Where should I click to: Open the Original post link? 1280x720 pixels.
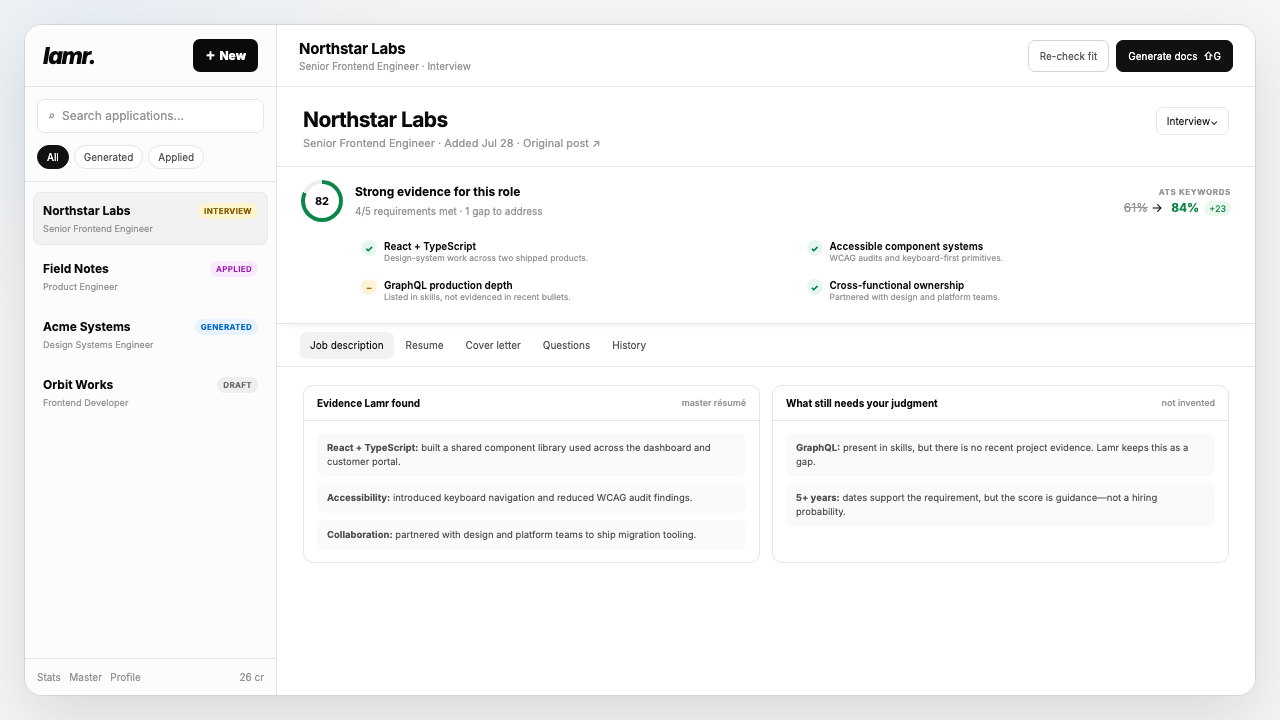pyautogui.click(x=561, y=143)
